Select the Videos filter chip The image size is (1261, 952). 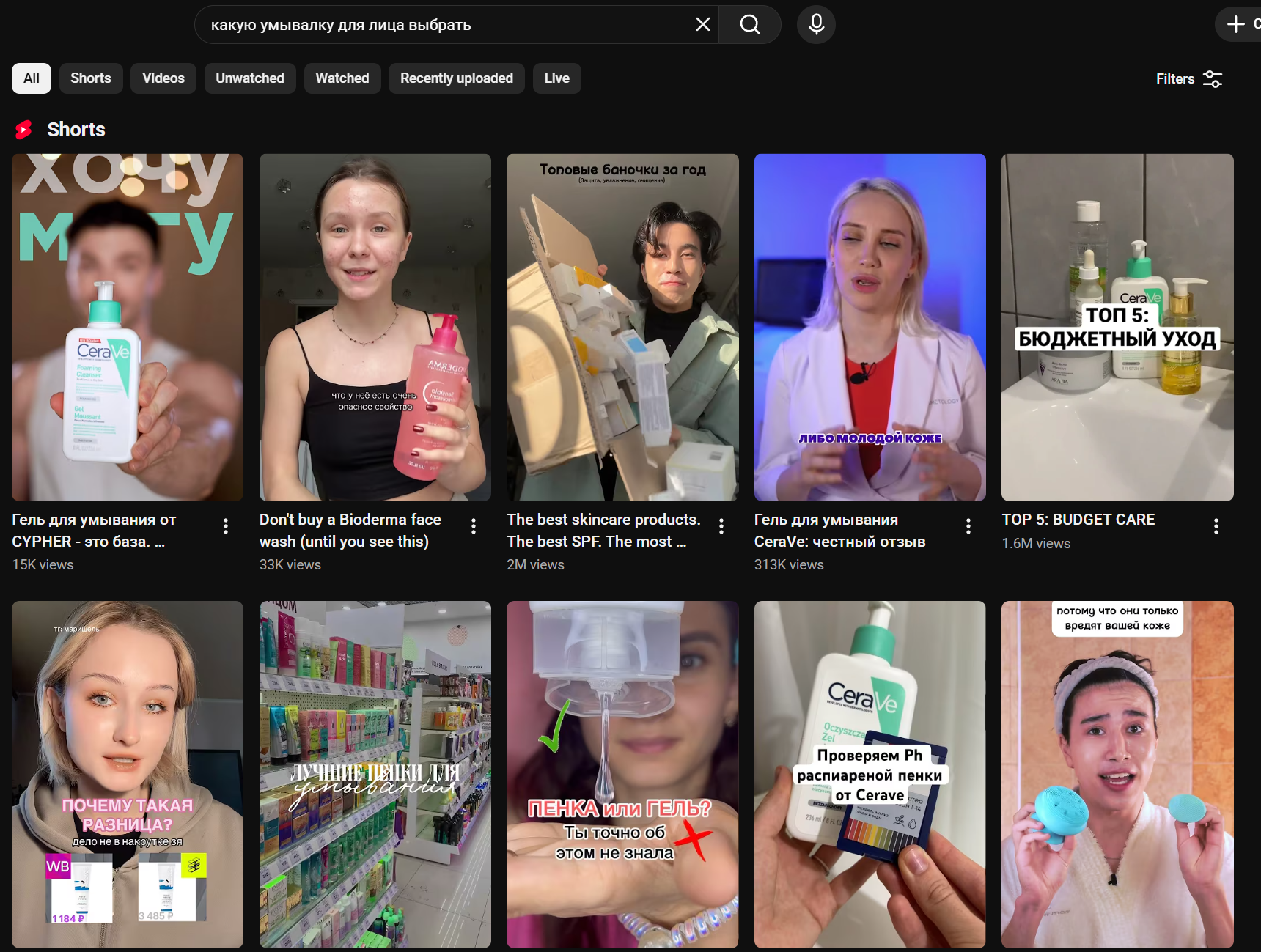(163, 78)
